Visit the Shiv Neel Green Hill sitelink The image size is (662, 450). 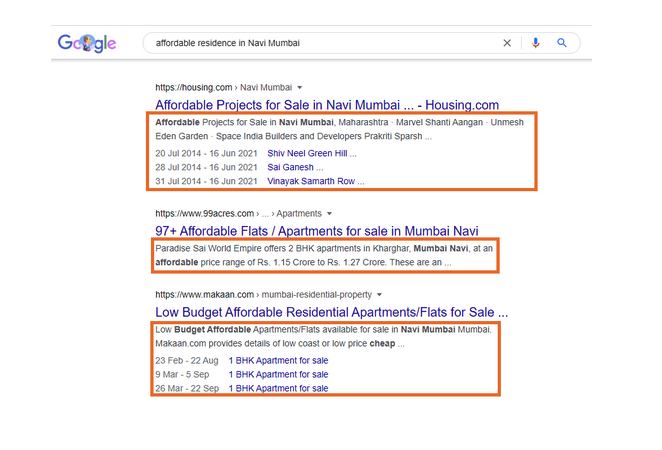pyautogui.click(x=312, y=153)
